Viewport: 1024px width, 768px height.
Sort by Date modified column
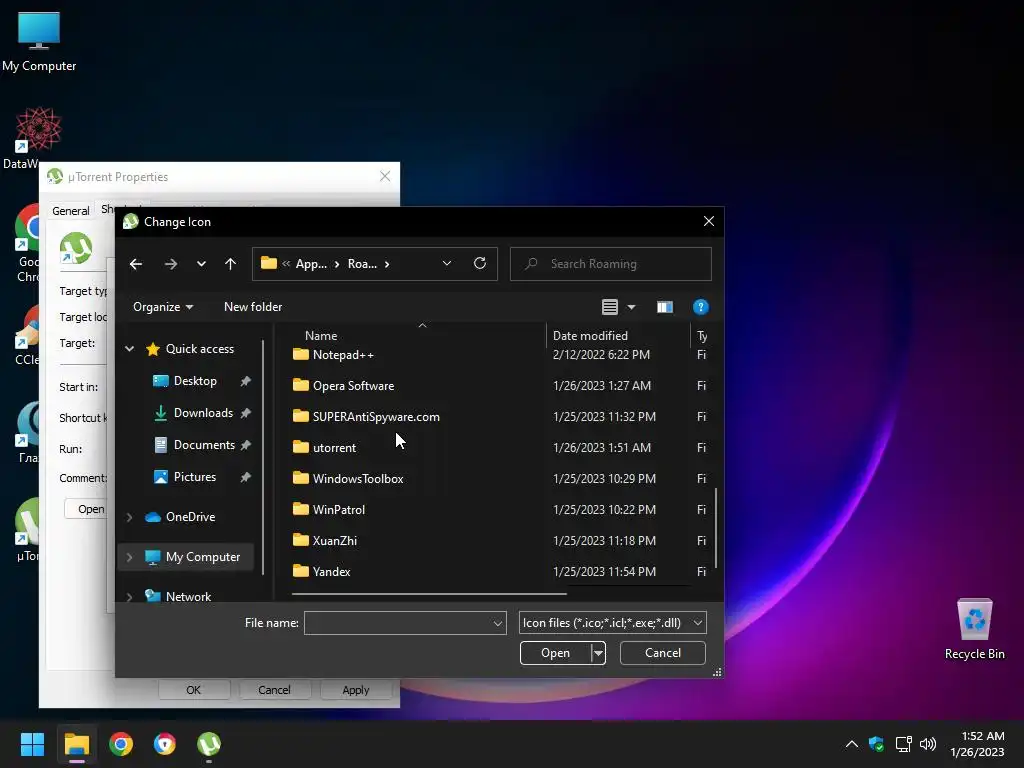click(x=590, y=336)
